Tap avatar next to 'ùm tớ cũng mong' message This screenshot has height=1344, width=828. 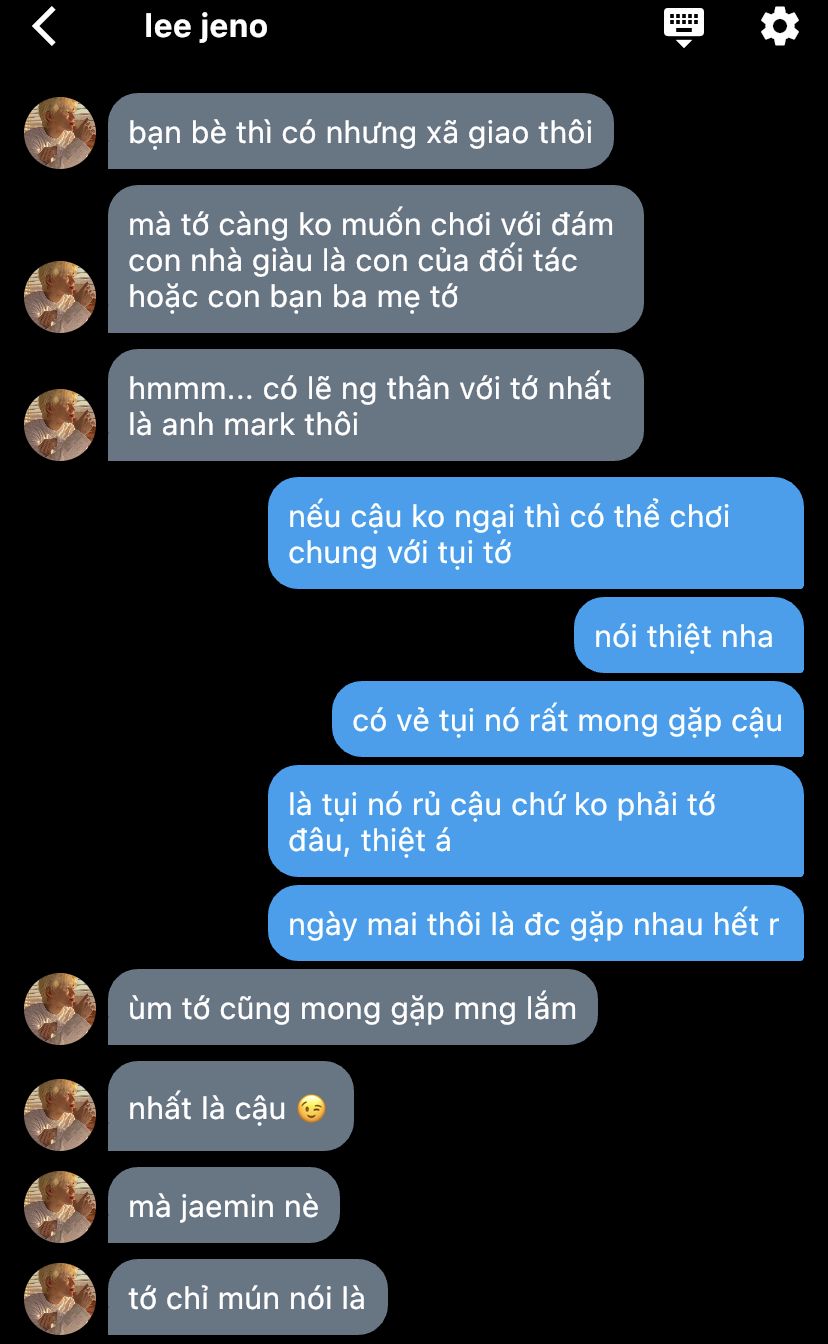60,1009
